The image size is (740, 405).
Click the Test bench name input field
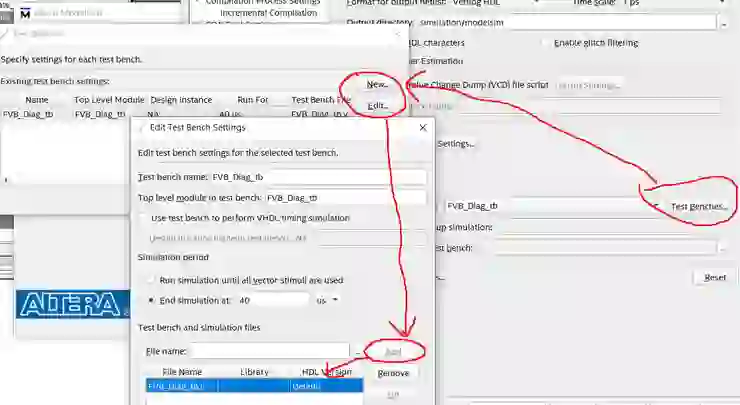click(318, 177)
